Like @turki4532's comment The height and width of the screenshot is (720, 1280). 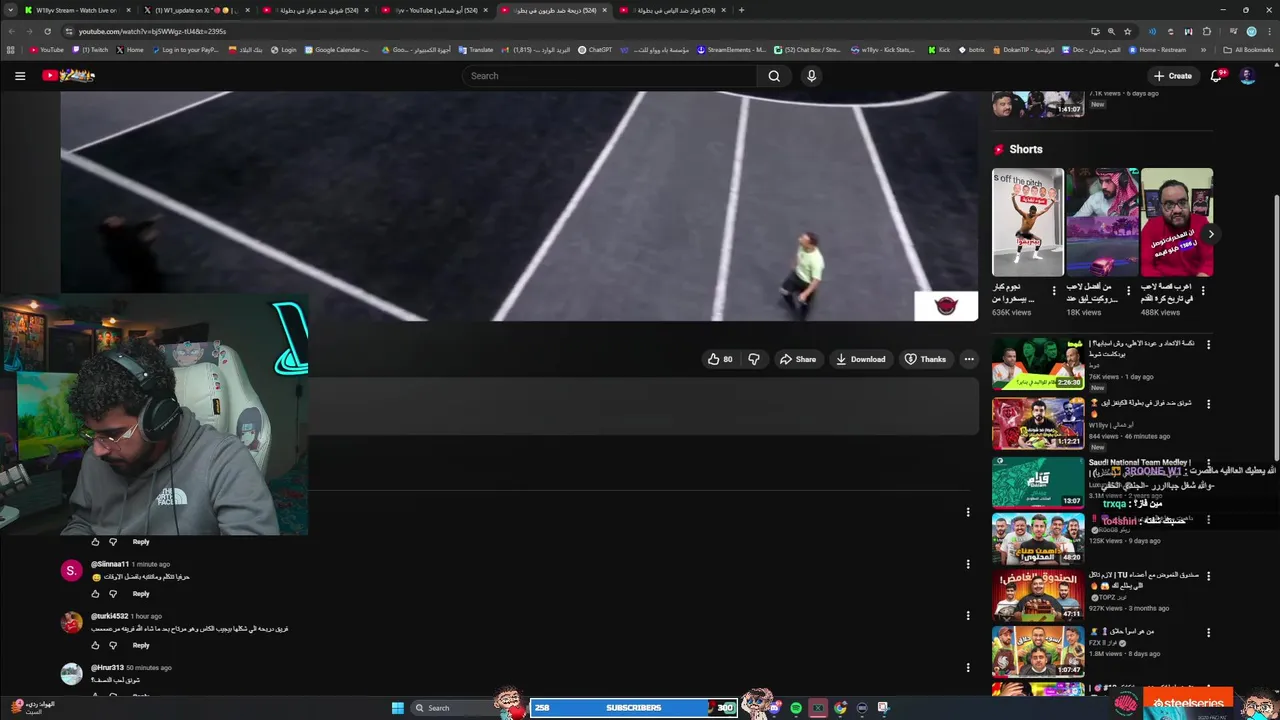[96, 645]
